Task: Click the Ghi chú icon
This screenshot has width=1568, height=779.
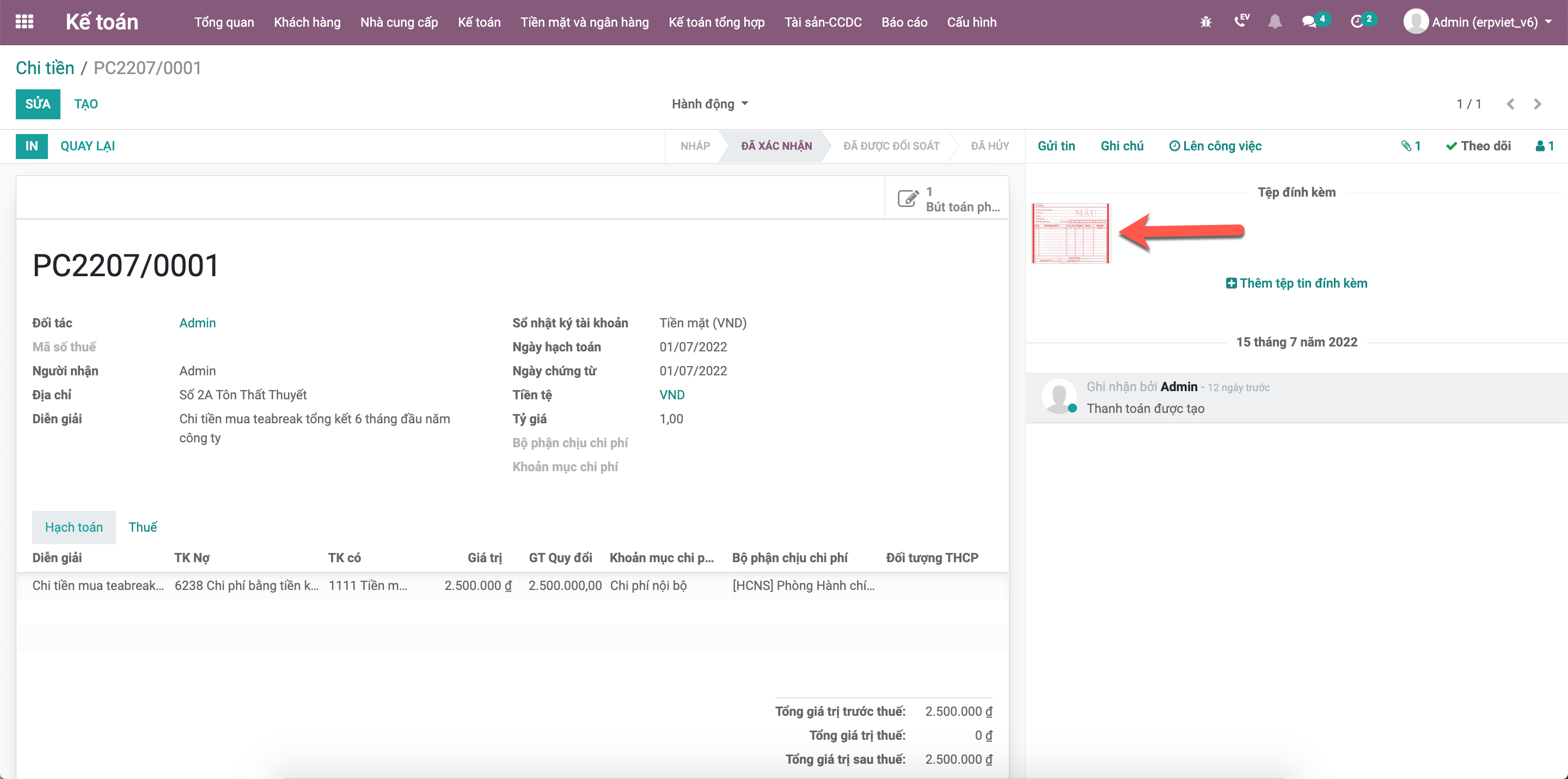Action: tap(1120, 146)
